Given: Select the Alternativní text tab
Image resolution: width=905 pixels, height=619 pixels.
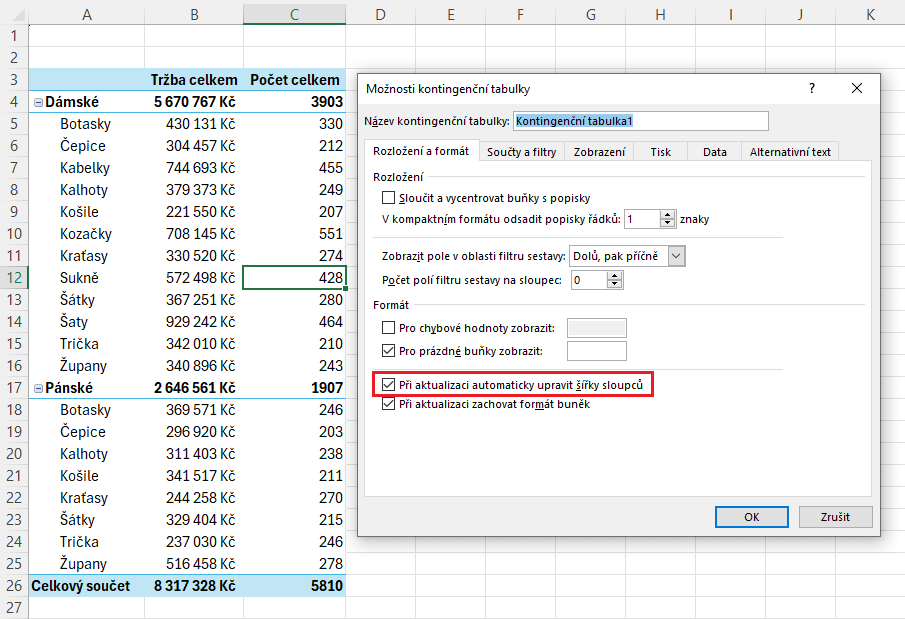Looking at the screenshot, I should click(790, 152).
